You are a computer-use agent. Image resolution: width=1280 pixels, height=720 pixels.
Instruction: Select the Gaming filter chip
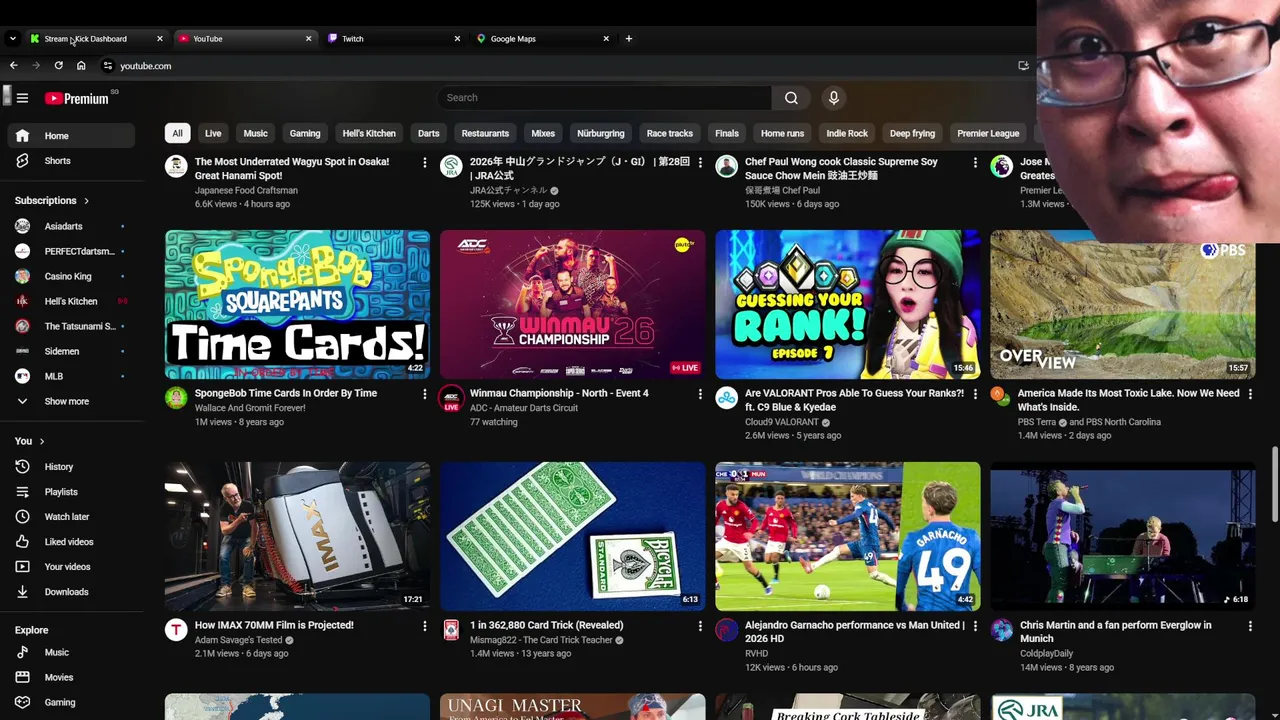point(305,133)
